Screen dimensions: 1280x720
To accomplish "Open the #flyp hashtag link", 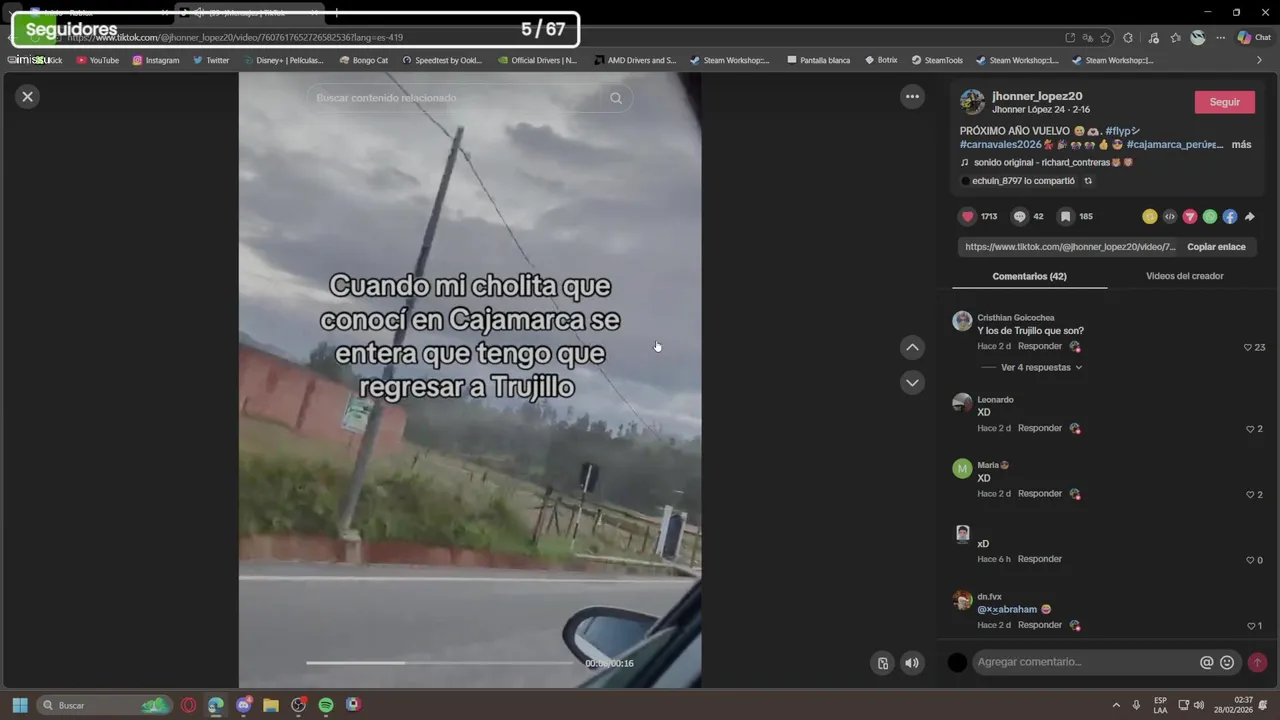I will [x=1122, y=131].
